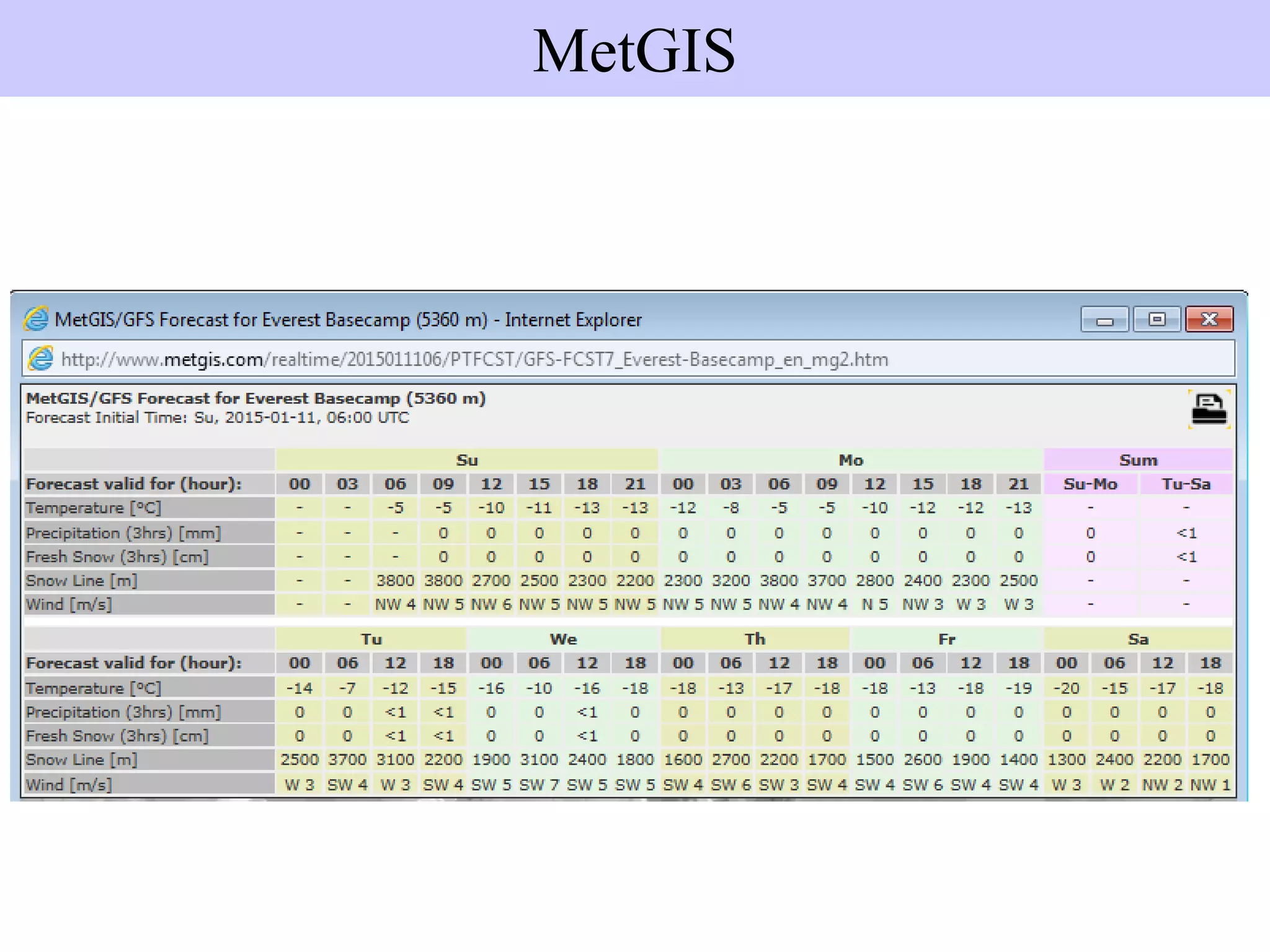
Task: Click the 1400 snow line cell
Action: (x=1018, y=760)
